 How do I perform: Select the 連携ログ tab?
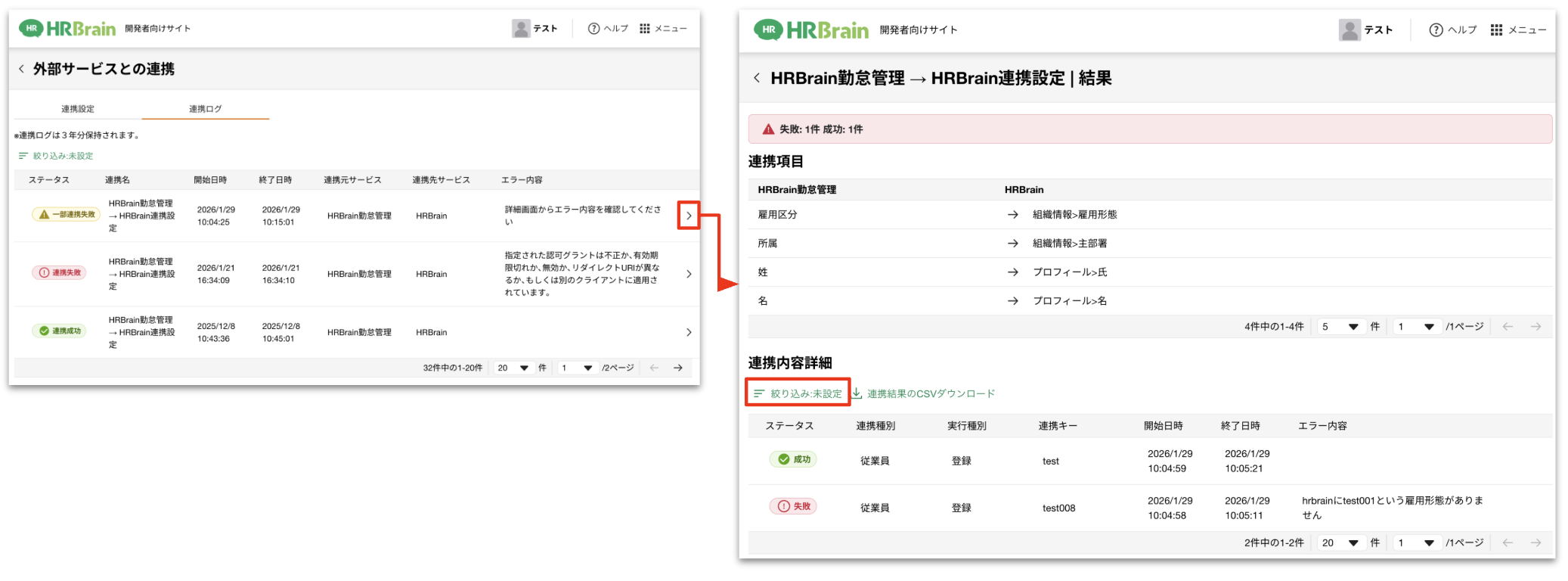pos(205,109)
